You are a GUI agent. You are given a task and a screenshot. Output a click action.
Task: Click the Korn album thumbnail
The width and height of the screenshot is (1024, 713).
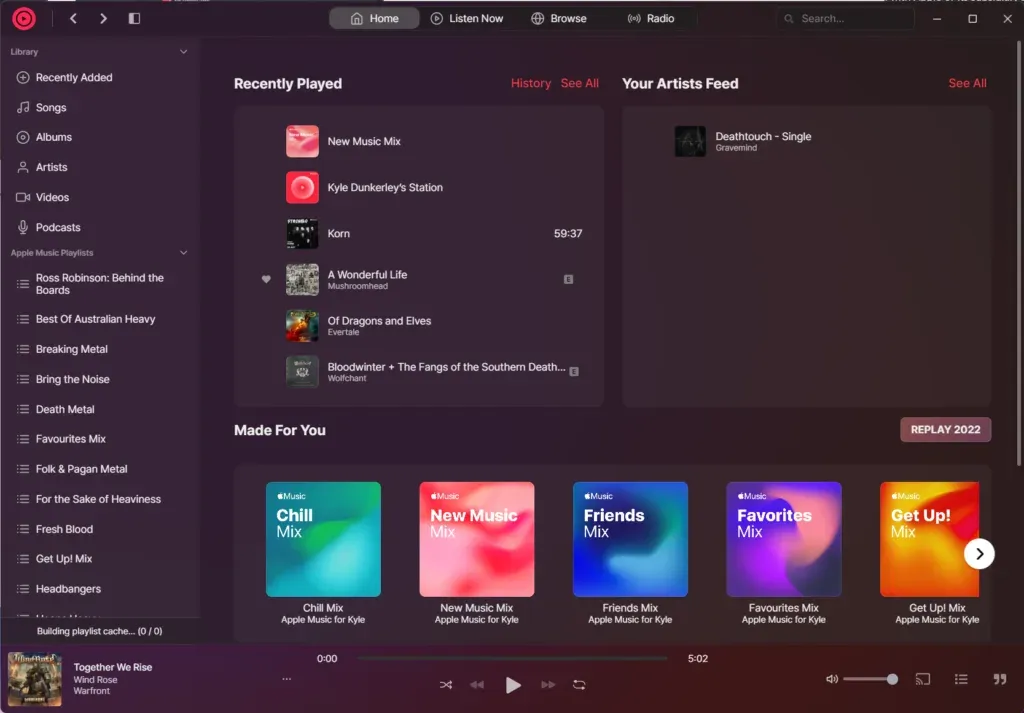tap(302, 234)
